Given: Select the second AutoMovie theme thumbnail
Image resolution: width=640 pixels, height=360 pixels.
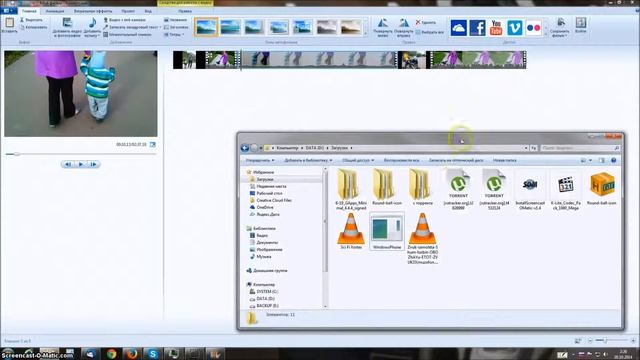Looking at the screenshot, I should pos(230,27).
